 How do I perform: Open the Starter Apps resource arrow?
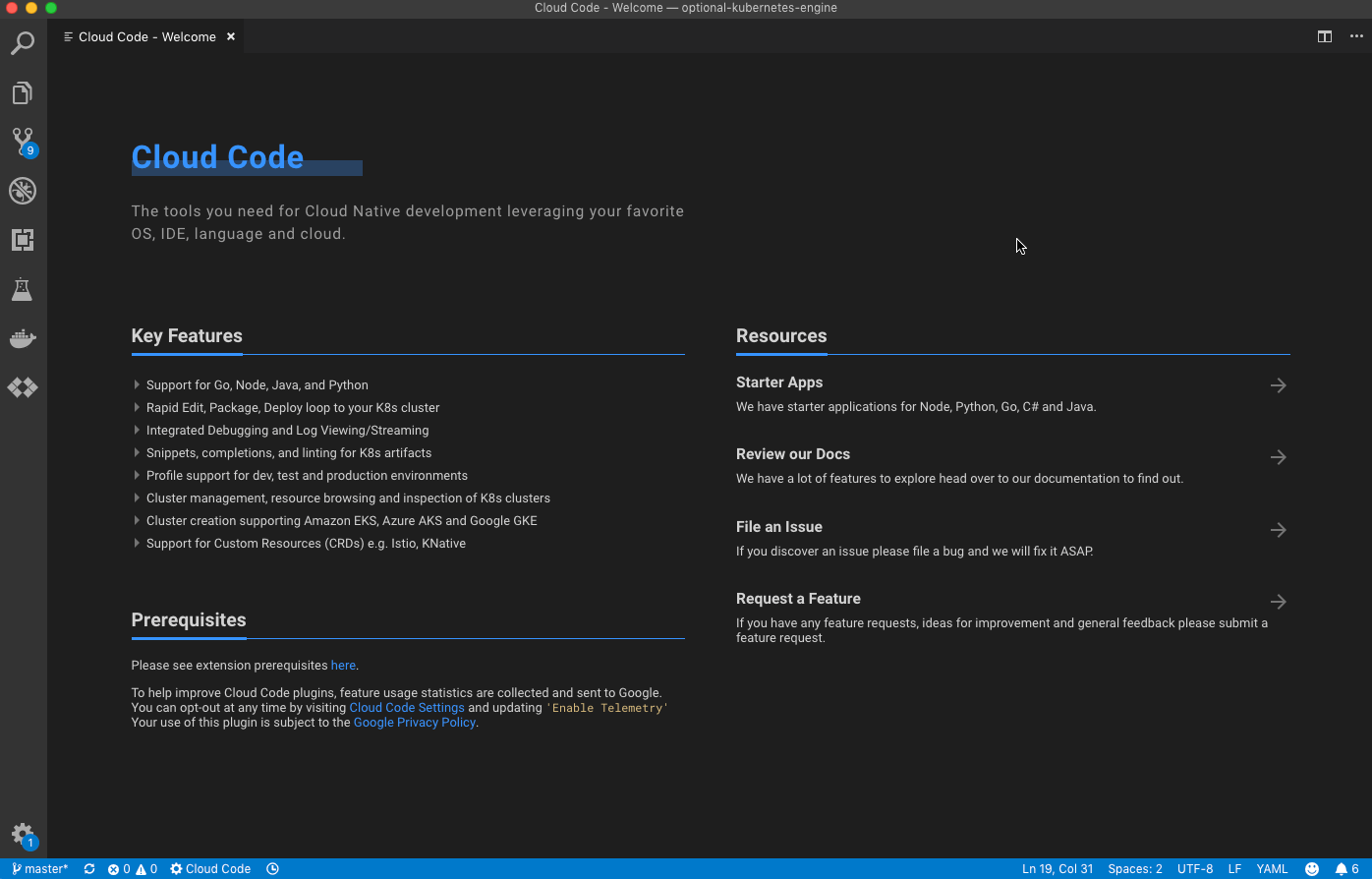(x=1278, y=385)
